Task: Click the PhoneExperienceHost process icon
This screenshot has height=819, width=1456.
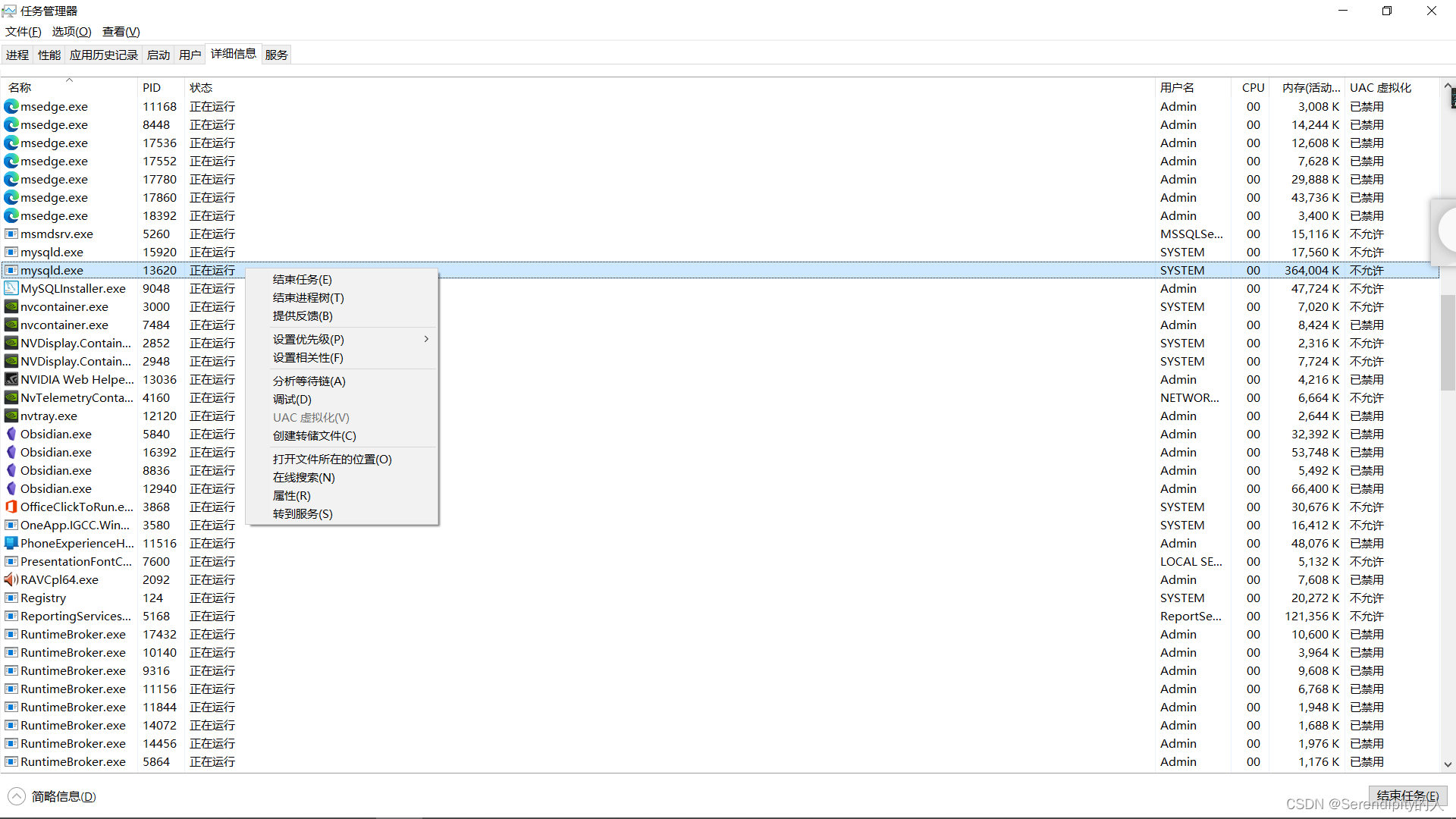Action: point(11,543)
